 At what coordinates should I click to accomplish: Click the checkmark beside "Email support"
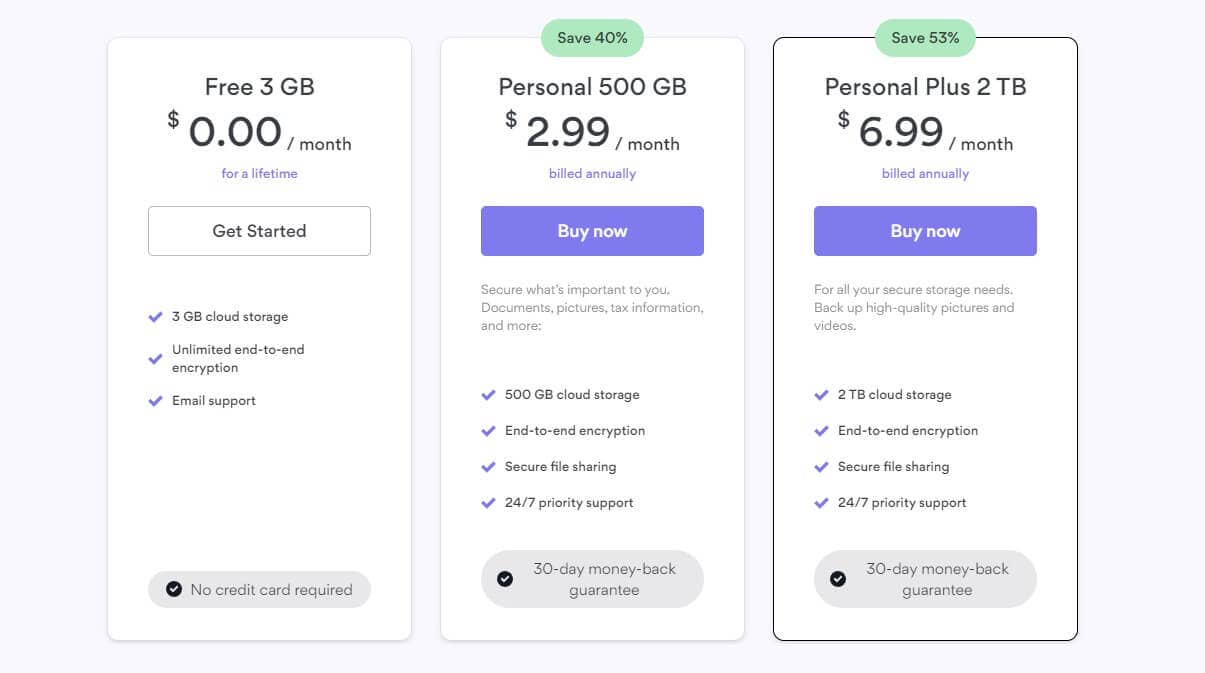click(x=155, y=401)
